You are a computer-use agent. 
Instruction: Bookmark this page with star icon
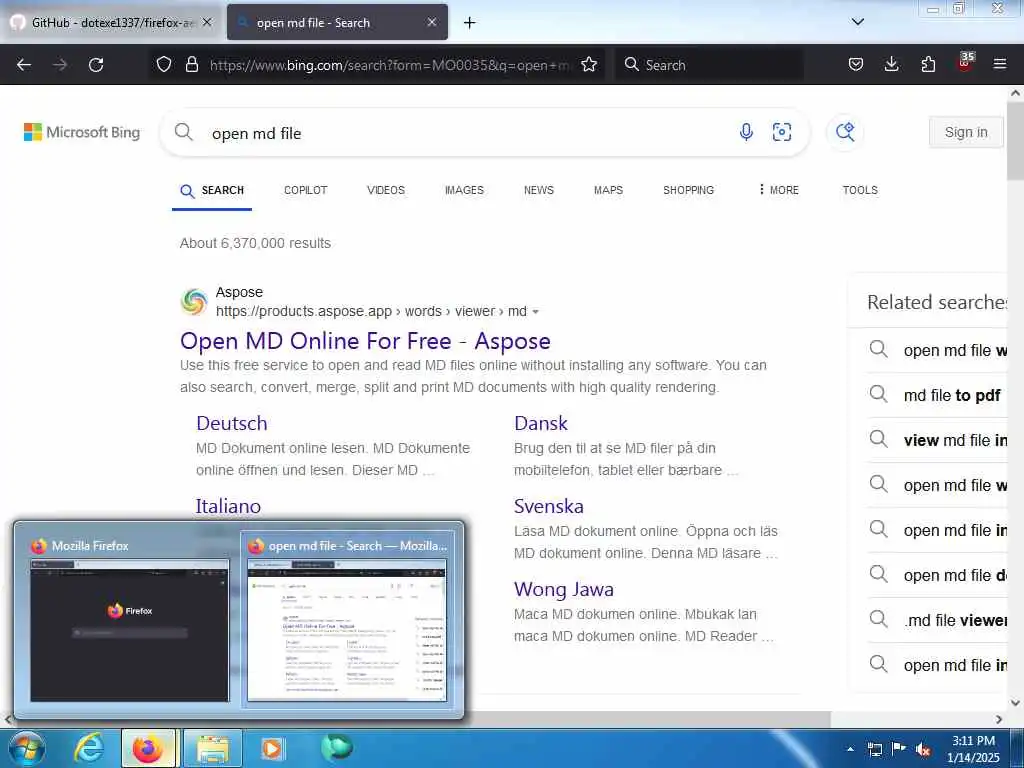point(588,64)
